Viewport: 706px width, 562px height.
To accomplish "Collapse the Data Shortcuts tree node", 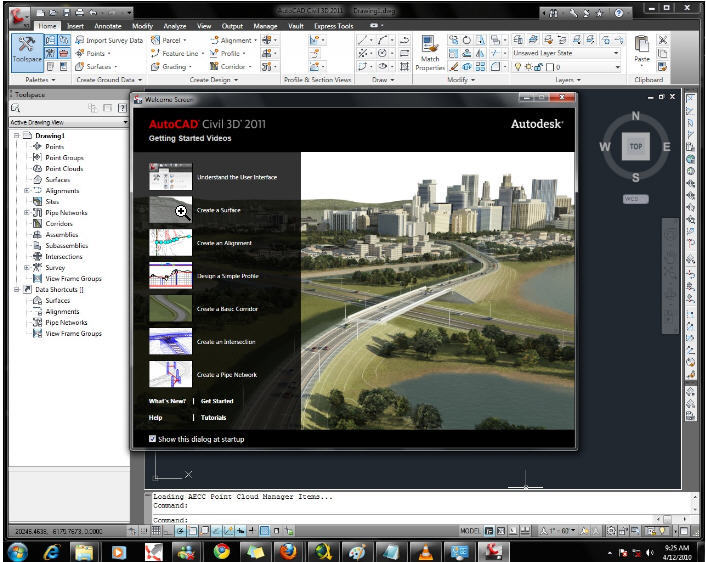I will pyautogui.click(x=17, y=290).
